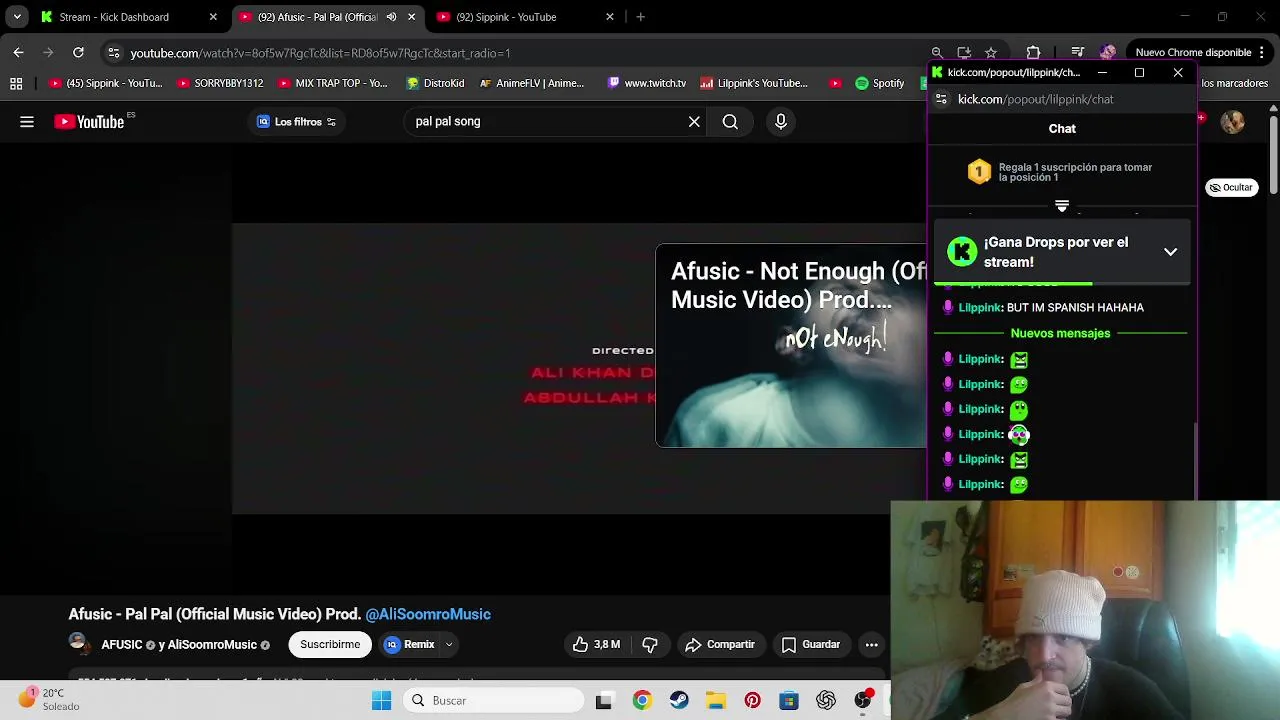Bookmark this page with the star icon
This screenshot has width=1280, height=720.
[991, 53]
